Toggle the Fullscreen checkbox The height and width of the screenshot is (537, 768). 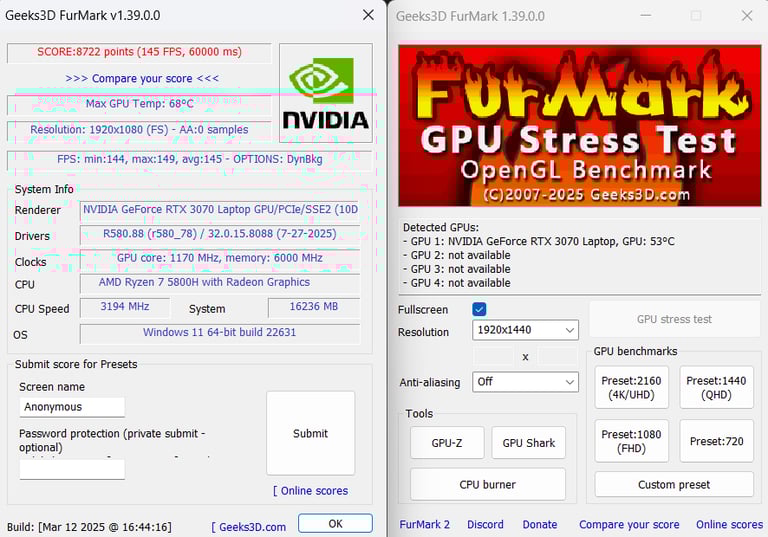click(x=479, y=309)
